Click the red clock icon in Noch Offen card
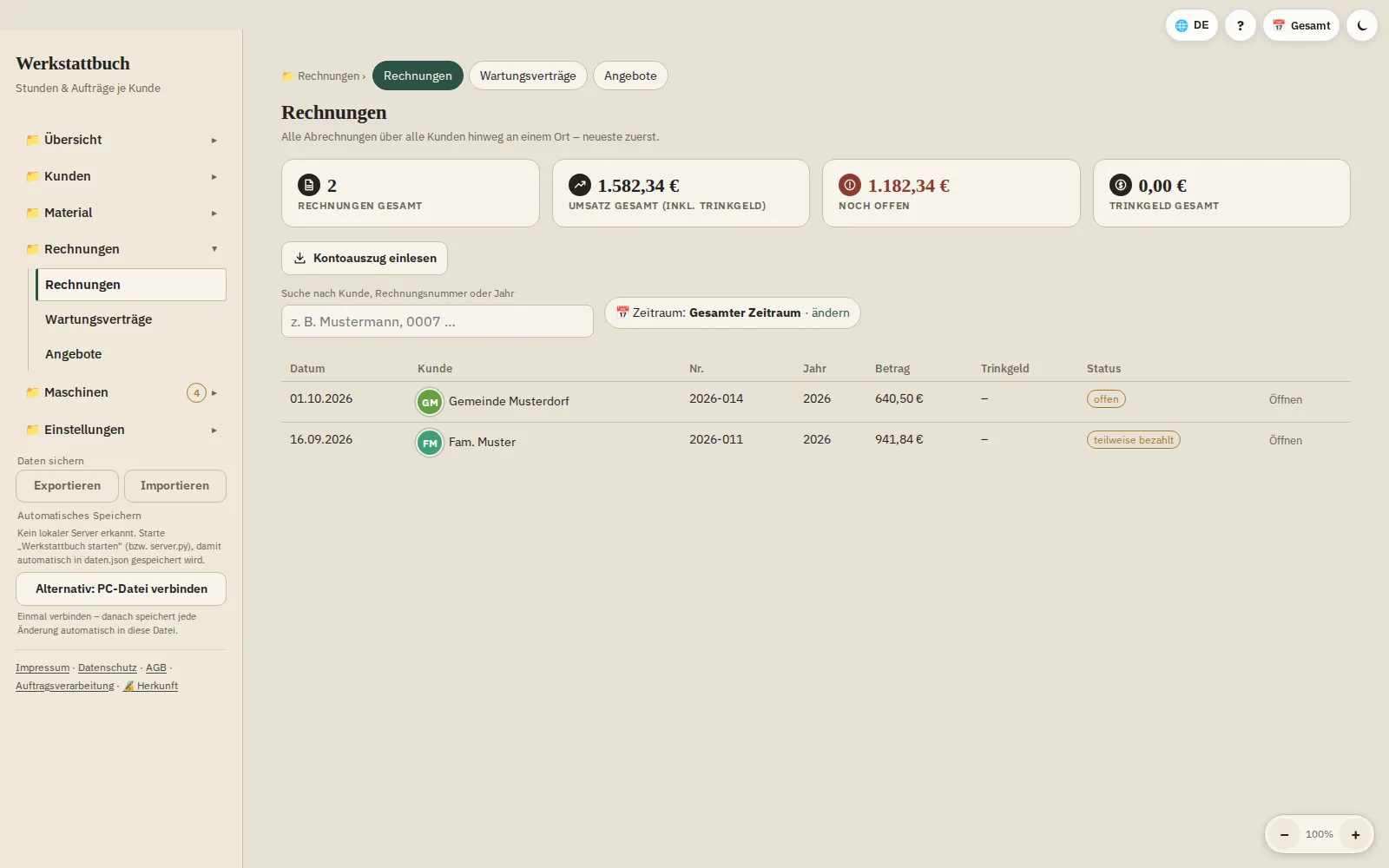The height and width of the screenshot is (868, 1389). pos(850,185)
